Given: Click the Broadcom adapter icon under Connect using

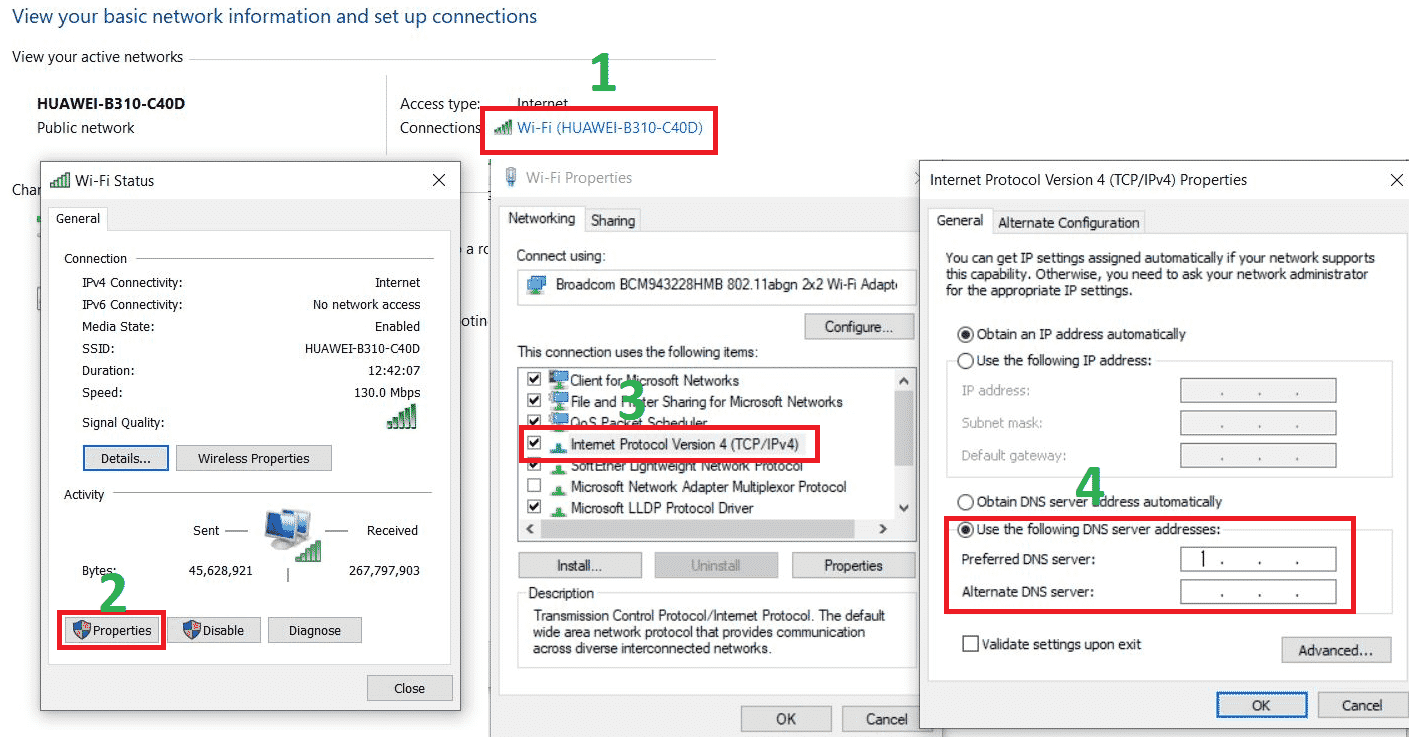Looking at the screenshot, I should 537,284.
